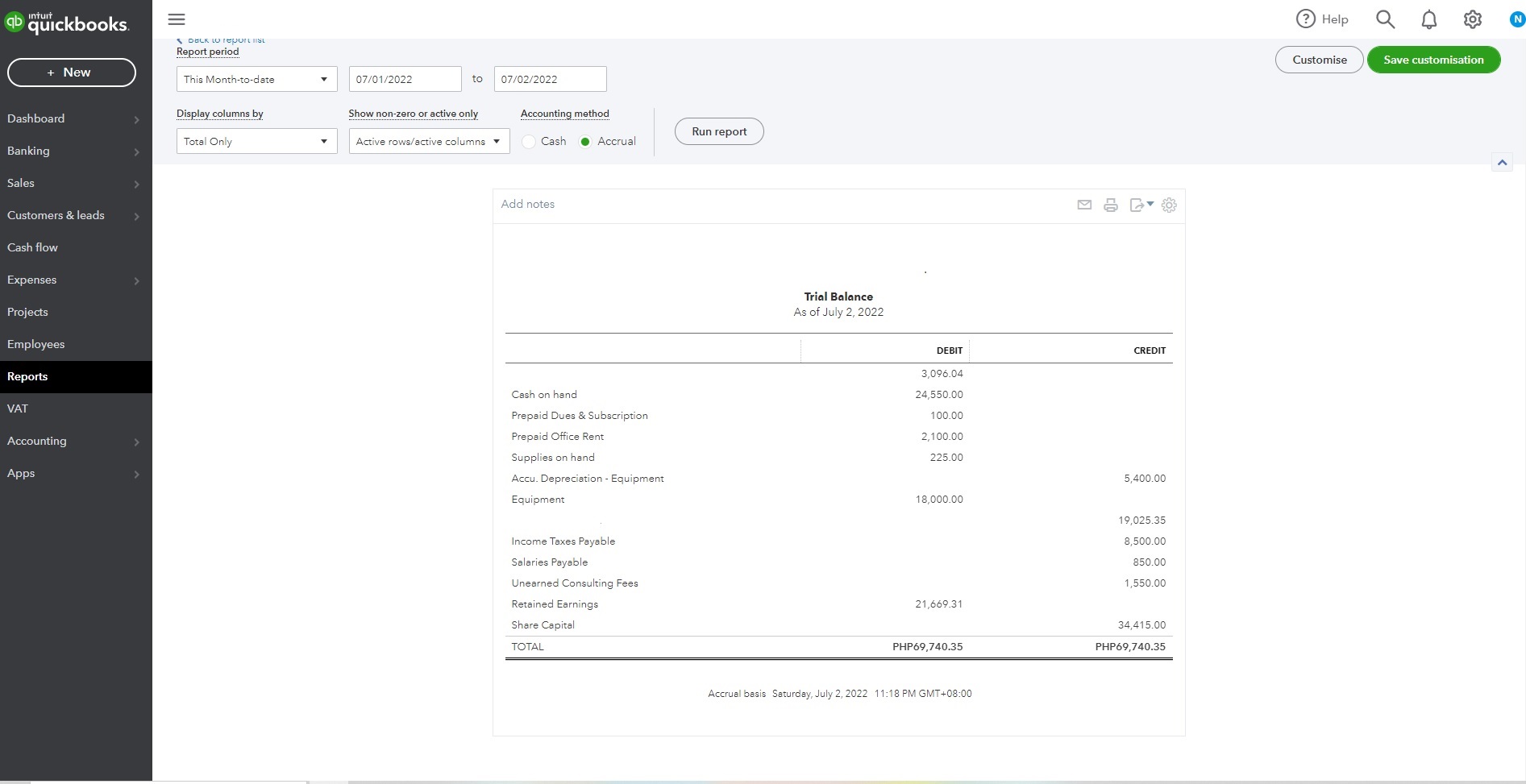Click the email report envelope icon
The width and height of the screenshot is (1526, 784).
pyautogui.click(x=1084, y=205)
